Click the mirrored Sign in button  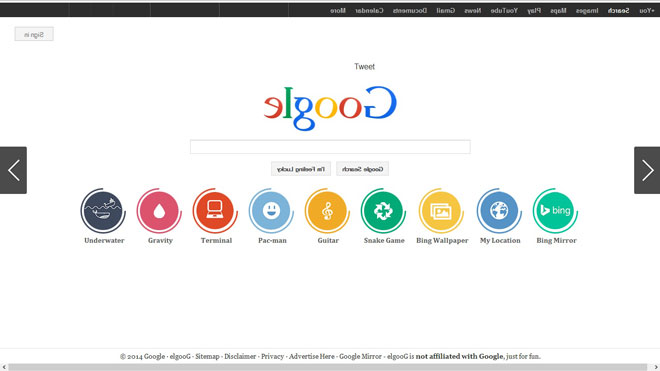tap(34, 34)
